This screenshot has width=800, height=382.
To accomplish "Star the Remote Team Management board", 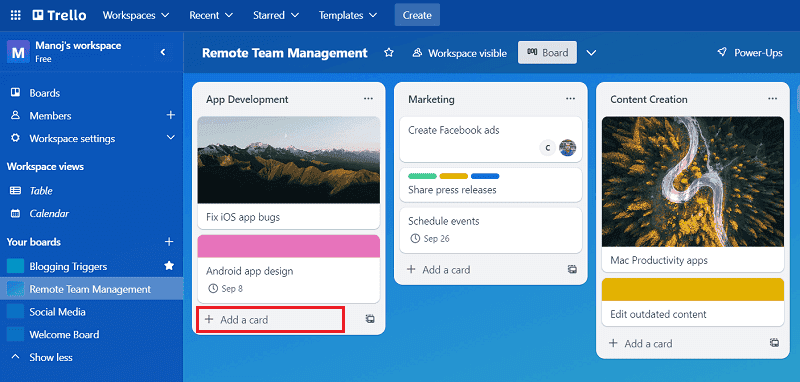I will [x=389, y=53].
